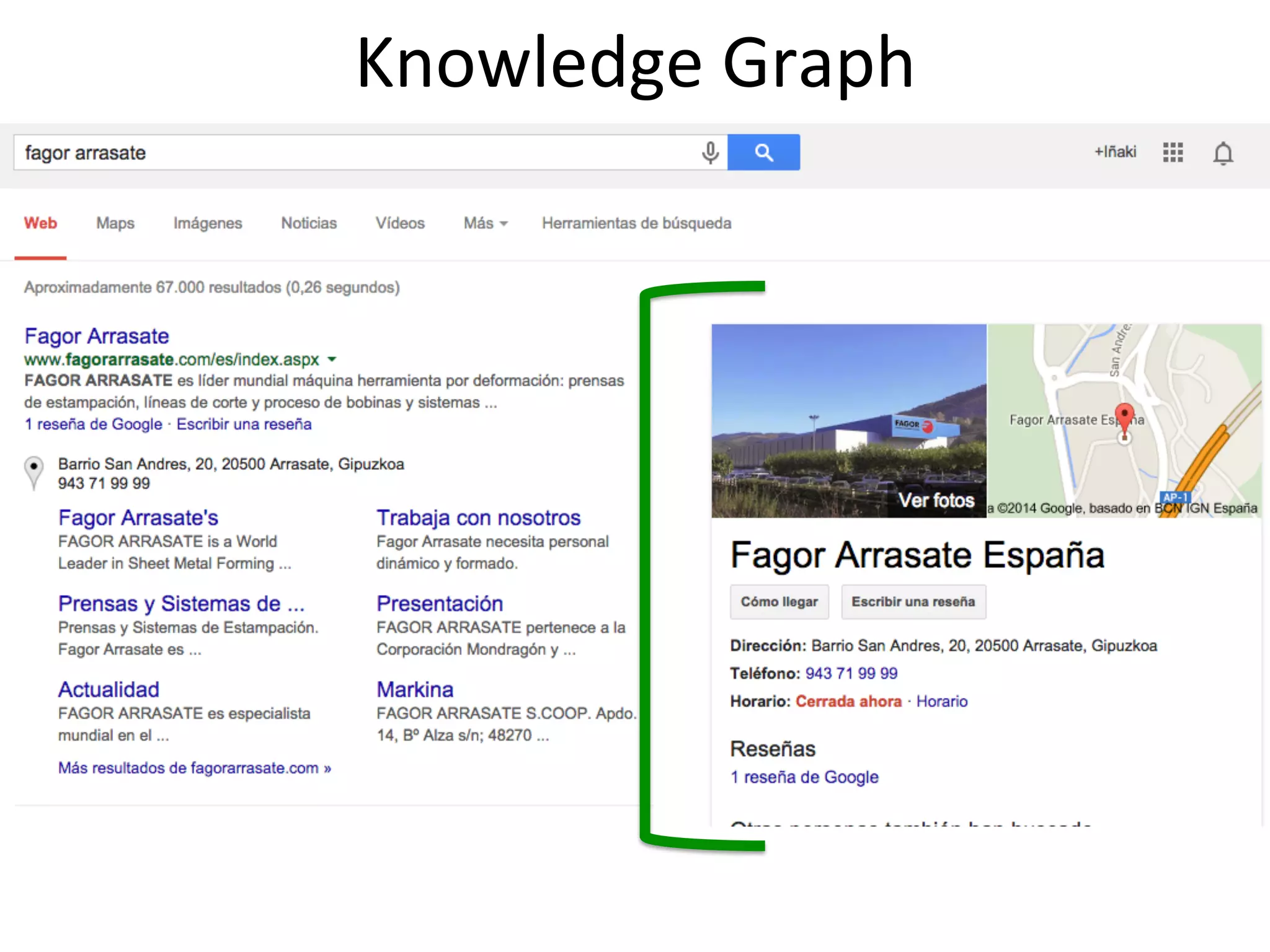
Task: Click the blue magnifier search button
Action: click(763, 152)
